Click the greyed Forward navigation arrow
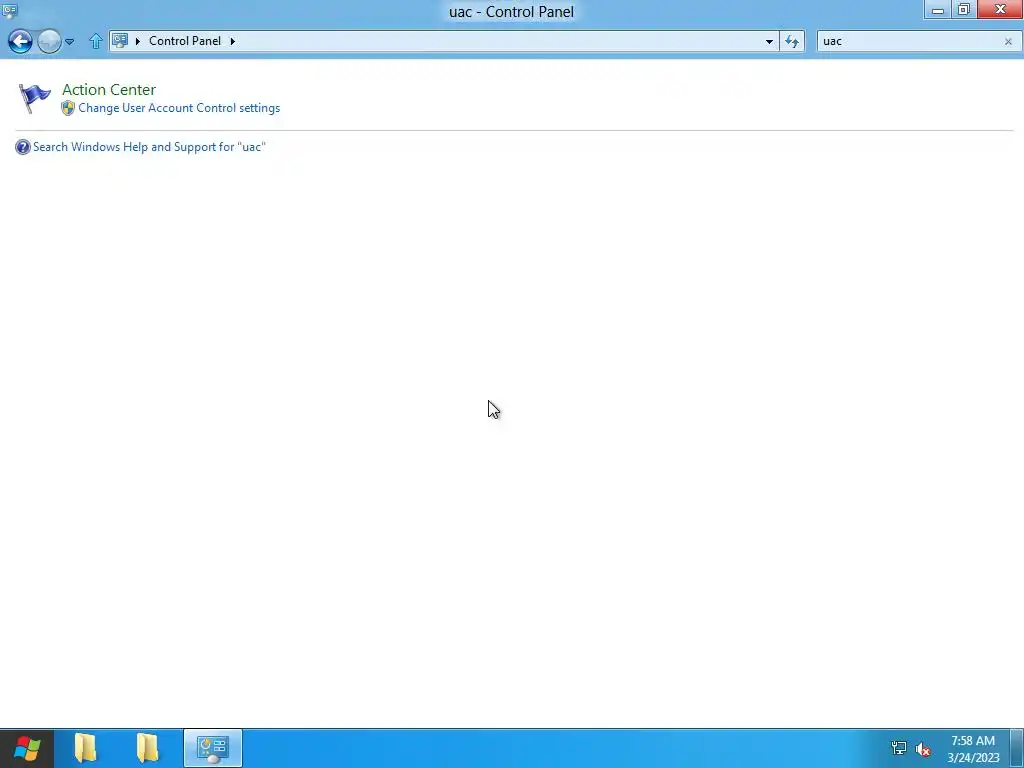The width and height of the screenshot is (1024, 768). point(50,41)
